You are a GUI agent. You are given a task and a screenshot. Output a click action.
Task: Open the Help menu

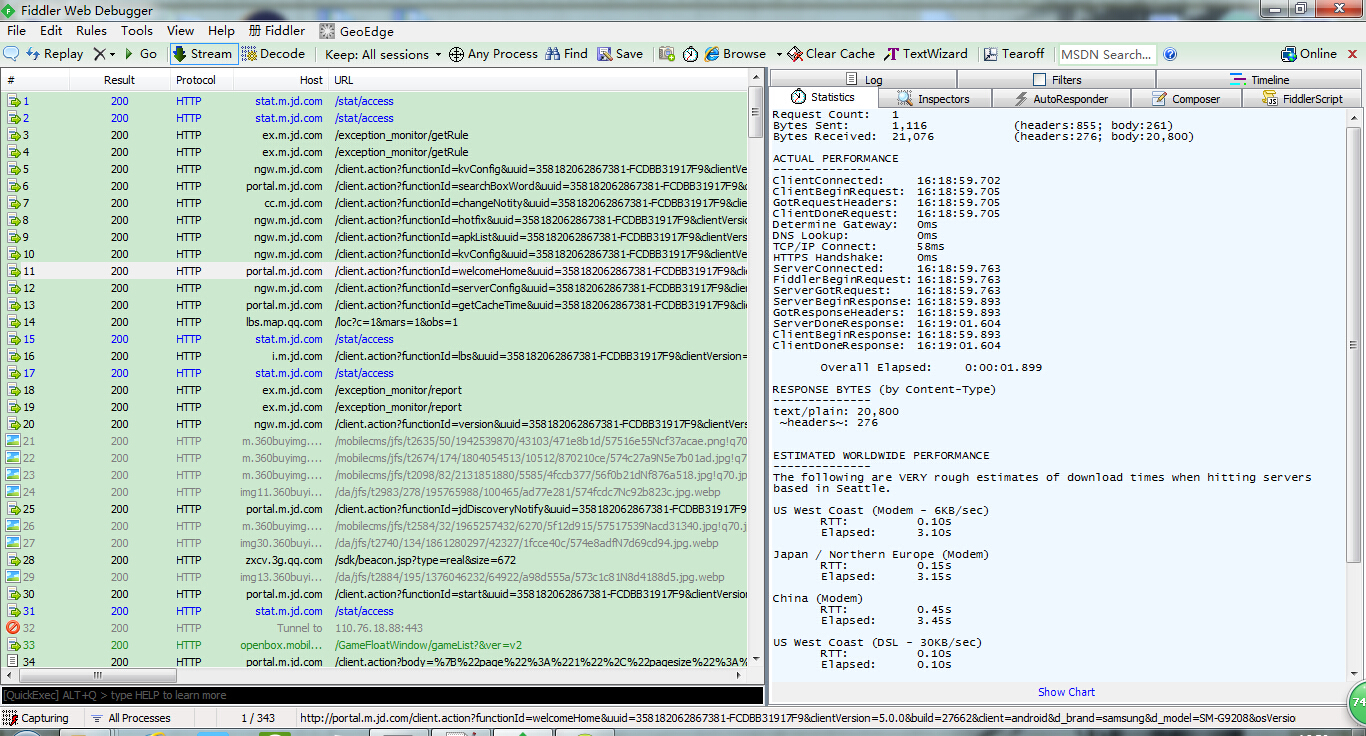pos(221,31)
